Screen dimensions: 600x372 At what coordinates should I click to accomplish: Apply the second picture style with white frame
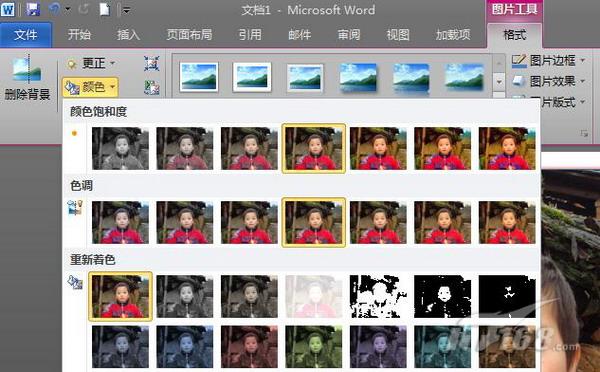coord(252,78)
